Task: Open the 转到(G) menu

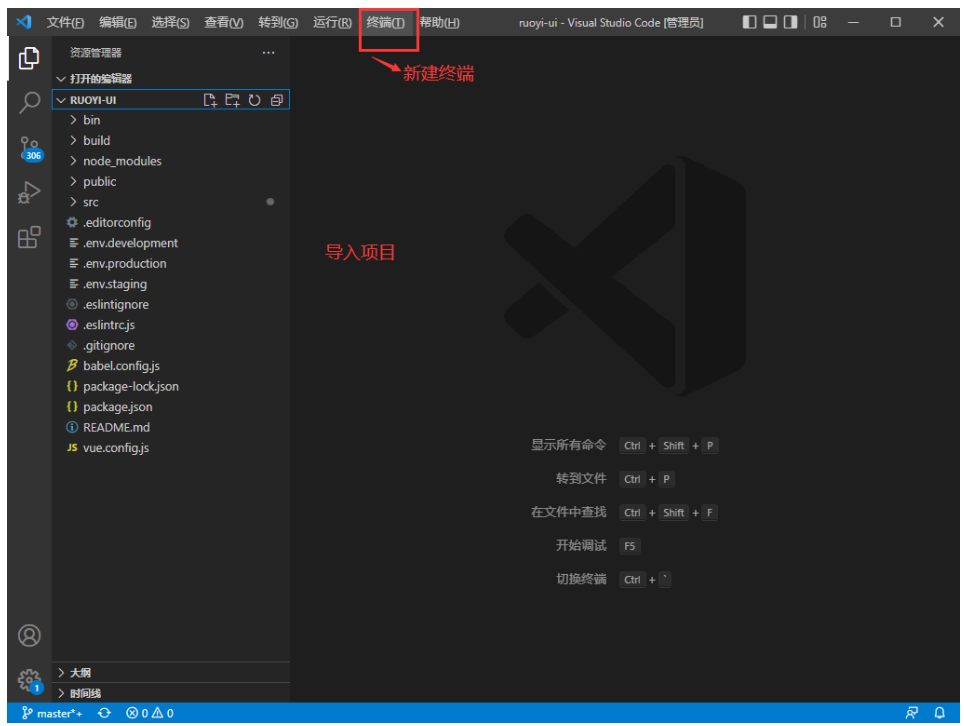Action: [278, 23]
